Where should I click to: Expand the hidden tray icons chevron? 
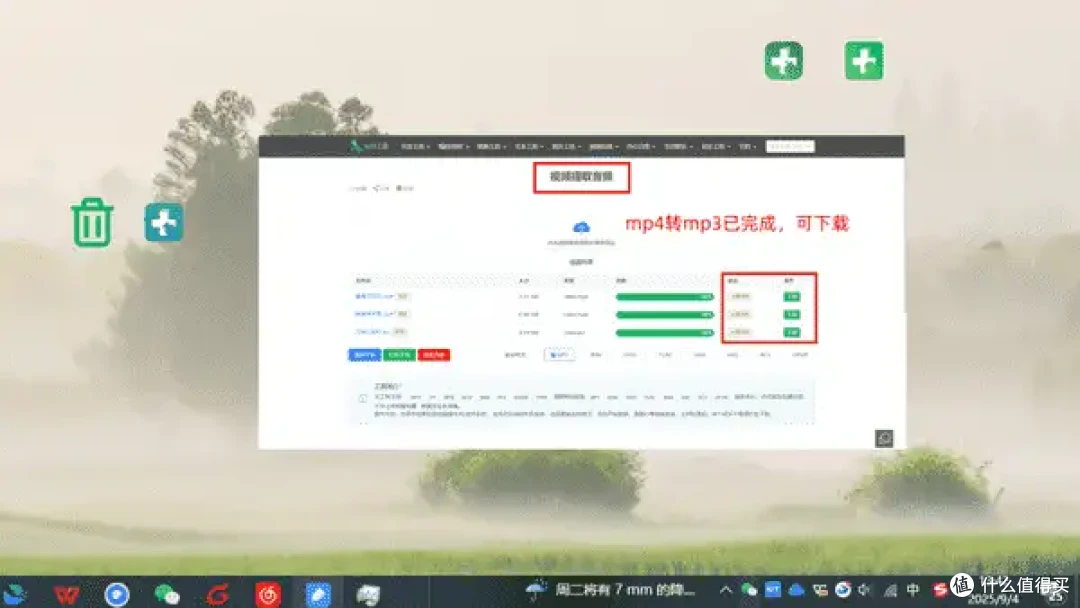(725, 590)
